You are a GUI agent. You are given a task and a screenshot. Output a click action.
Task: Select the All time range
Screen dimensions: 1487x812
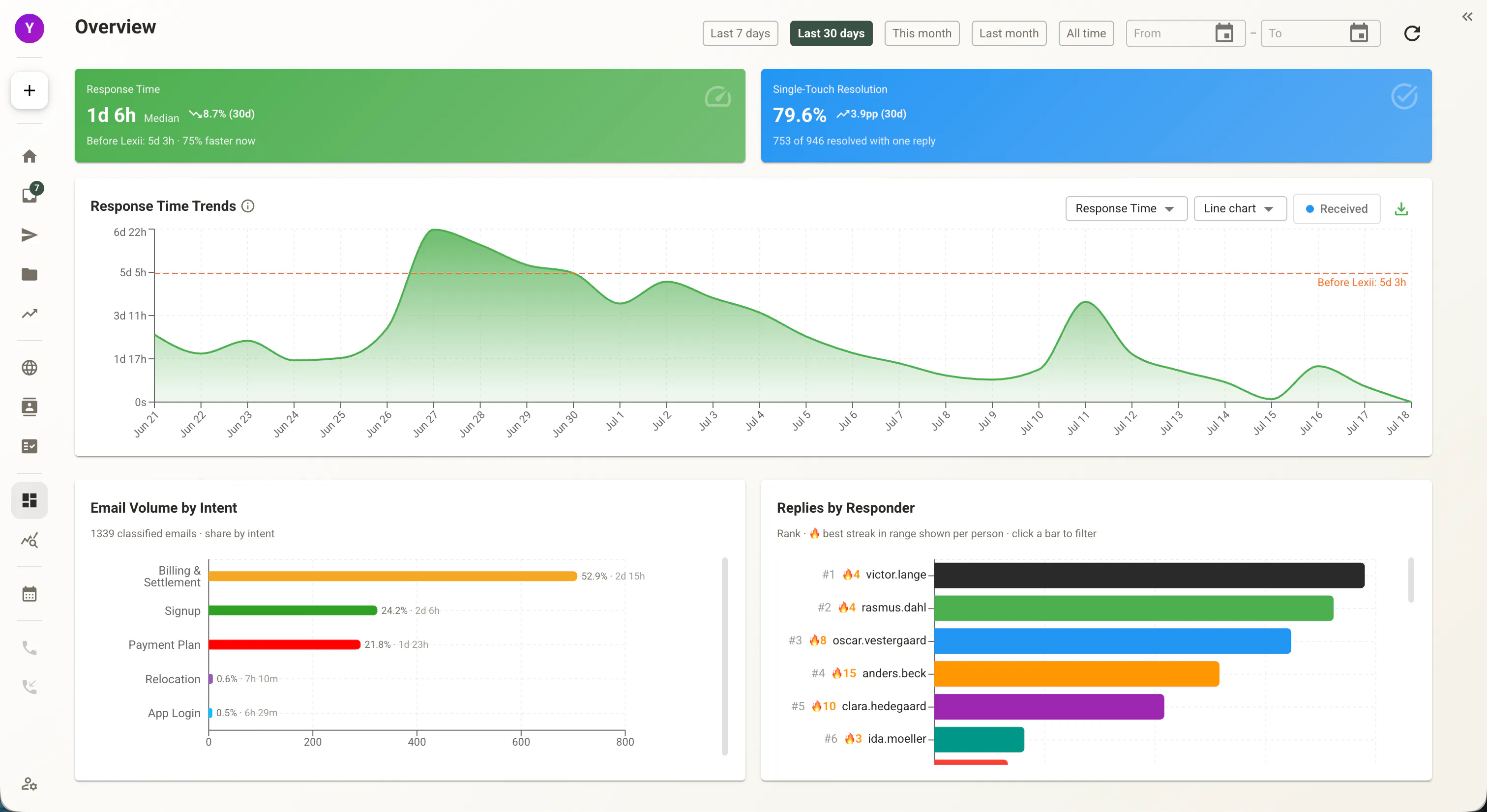coord(1086,33)
